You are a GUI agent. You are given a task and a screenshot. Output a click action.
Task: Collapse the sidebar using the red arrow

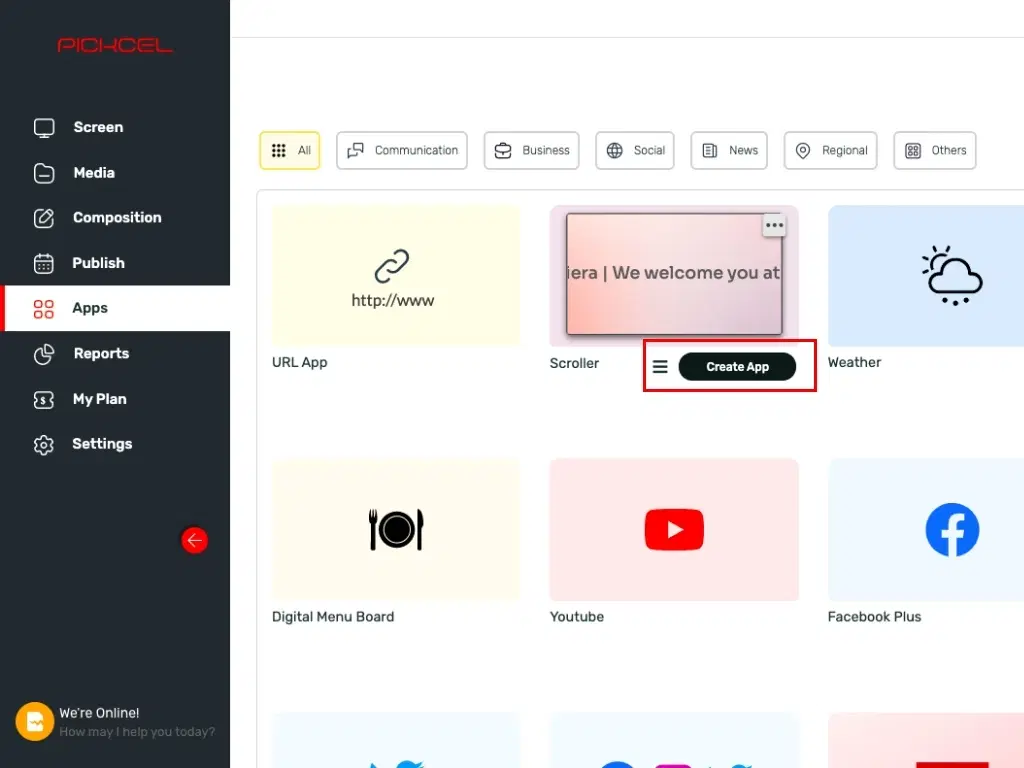click(x=194, y=539)
